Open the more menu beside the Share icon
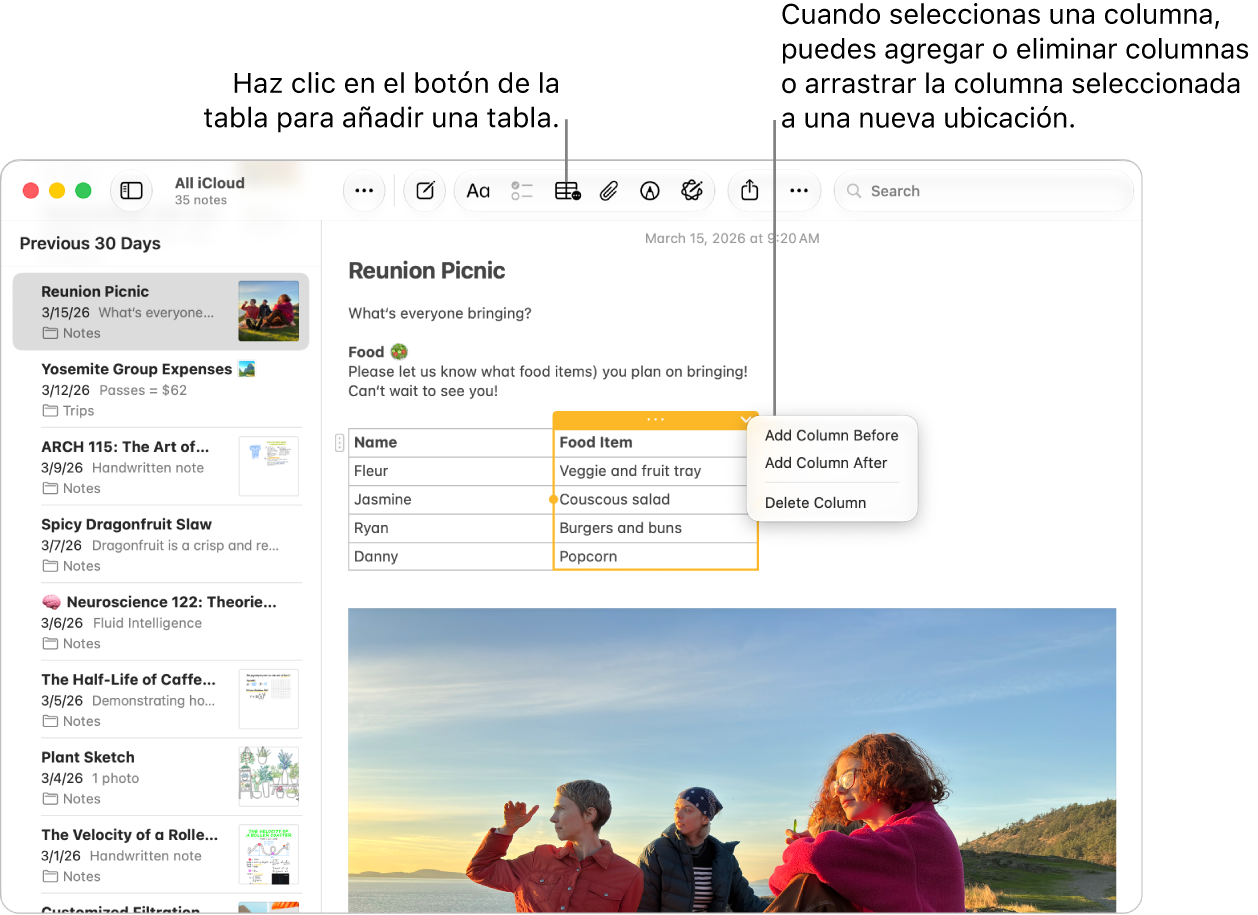The image size is (1258, 915). coord(799,191)
